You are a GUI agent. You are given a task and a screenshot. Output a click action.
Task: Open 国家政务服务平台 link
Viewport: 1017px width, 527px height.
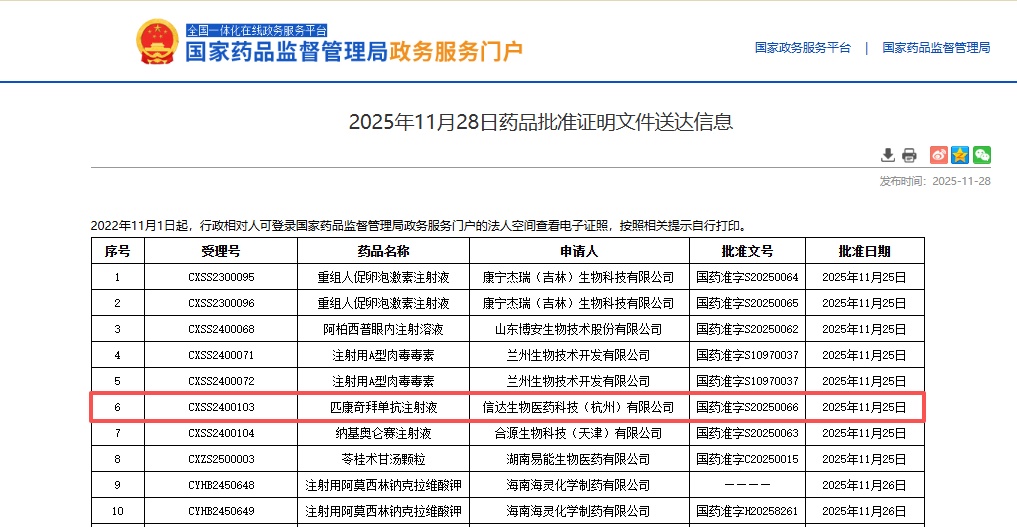[x=802, y=48]
